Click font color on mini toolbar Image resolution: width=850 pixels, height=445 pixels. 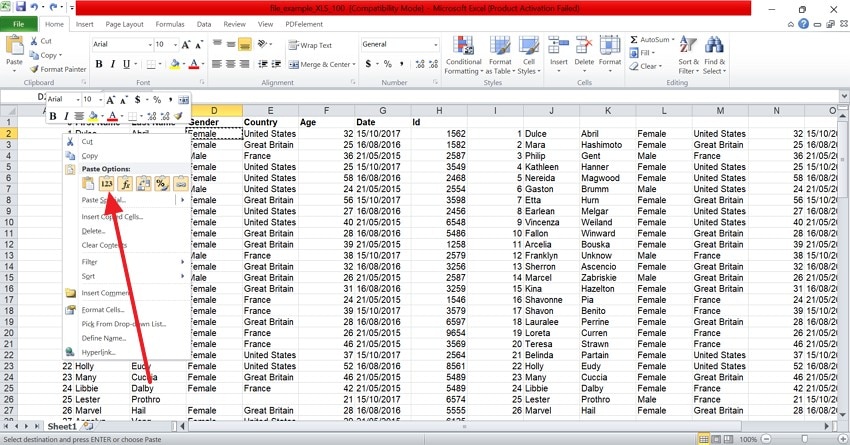point(112,116)
